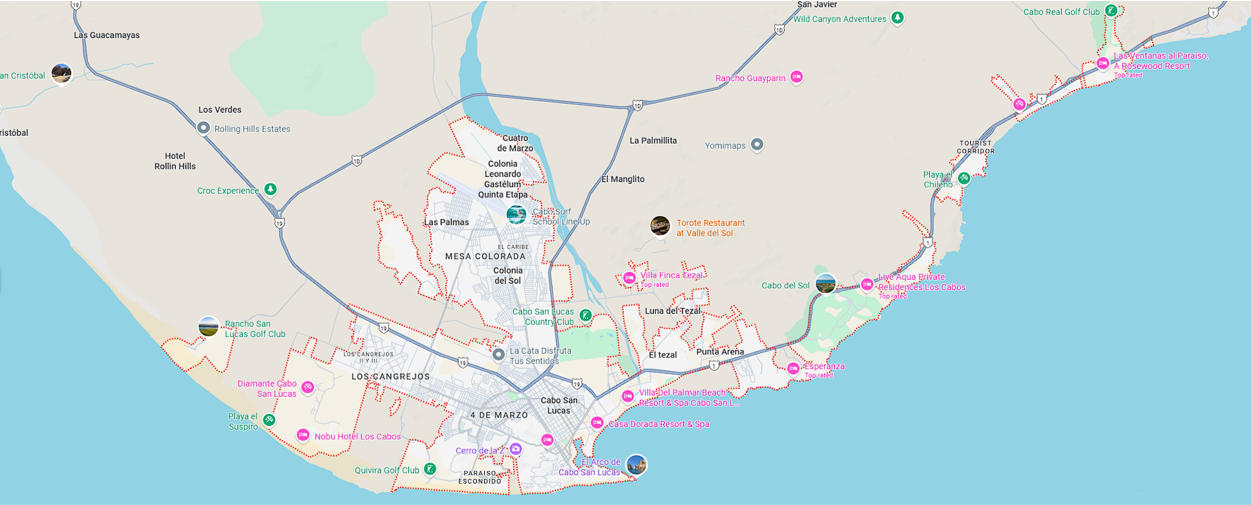Click Cabo Surf School Line Up photo marker
Viewport: 1251px width, 505px height.
pyautogui.click(x=516, y=214)
